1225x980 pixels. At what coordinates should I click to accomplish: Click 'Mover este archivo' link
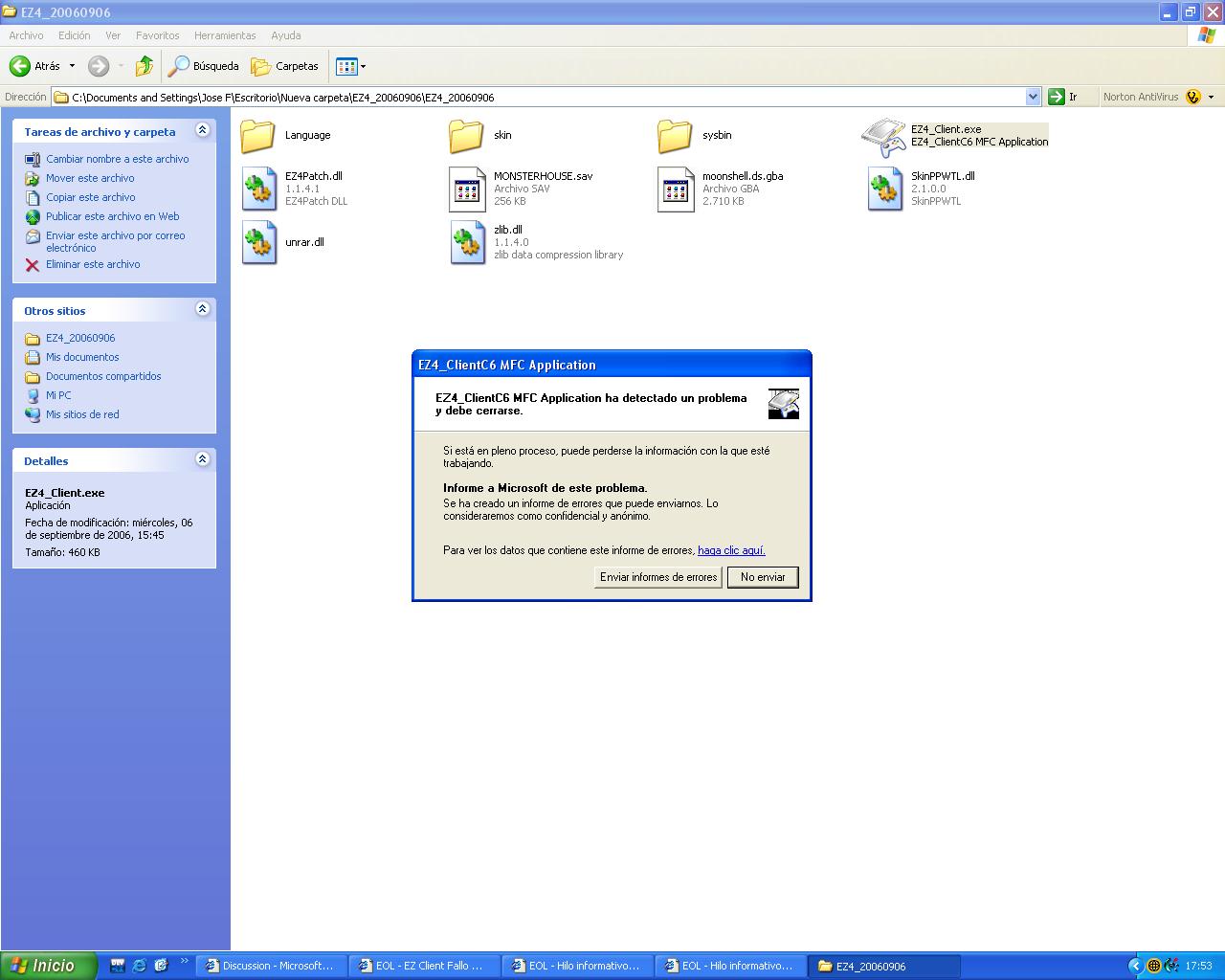[90, 178]
